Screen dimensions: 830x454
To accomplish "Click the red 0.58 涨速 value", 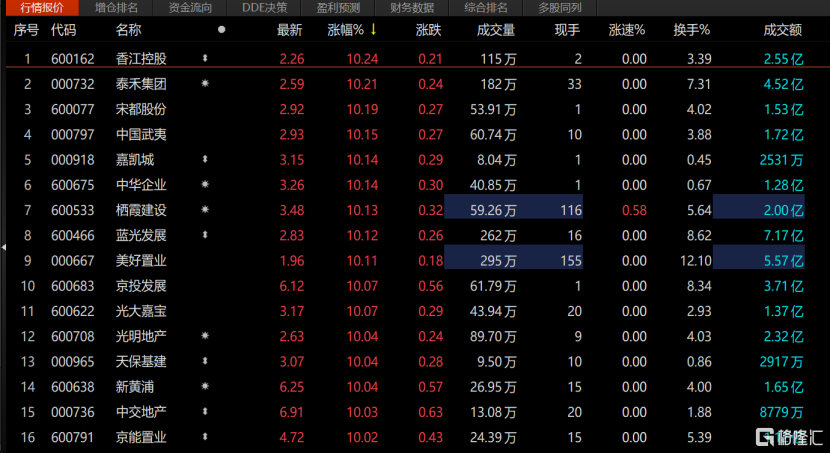I will tap(634, 211).
